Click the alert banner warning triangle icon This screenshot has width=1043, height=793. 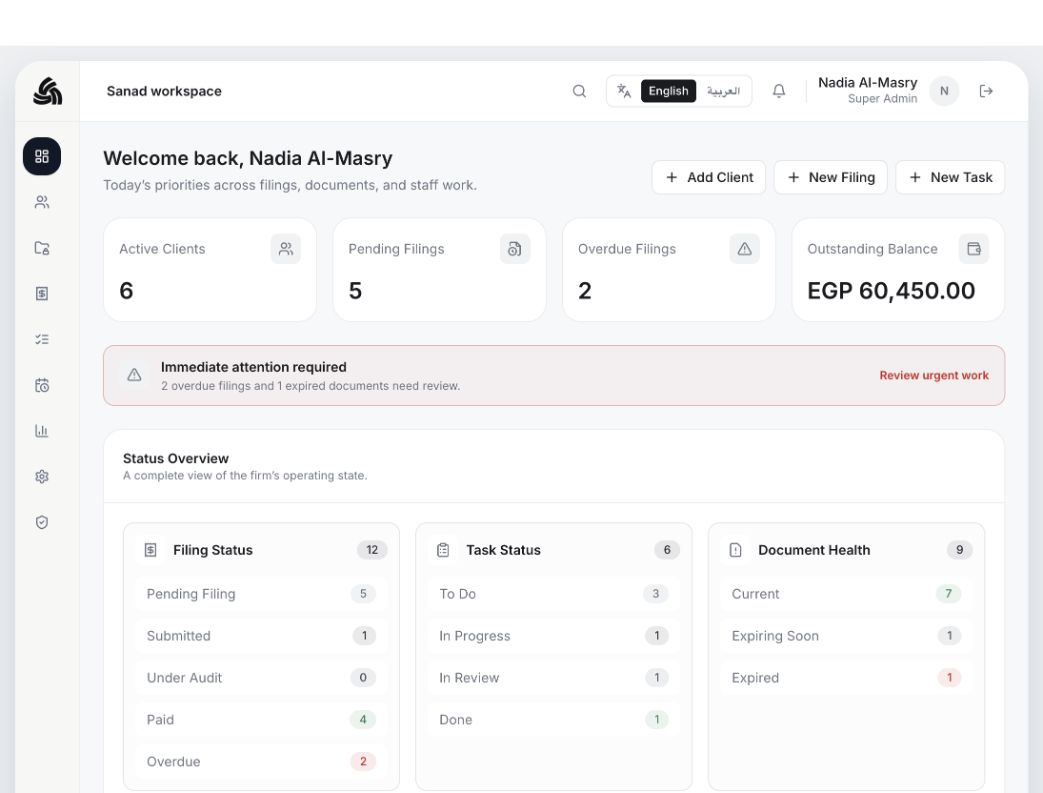point(134,375)
